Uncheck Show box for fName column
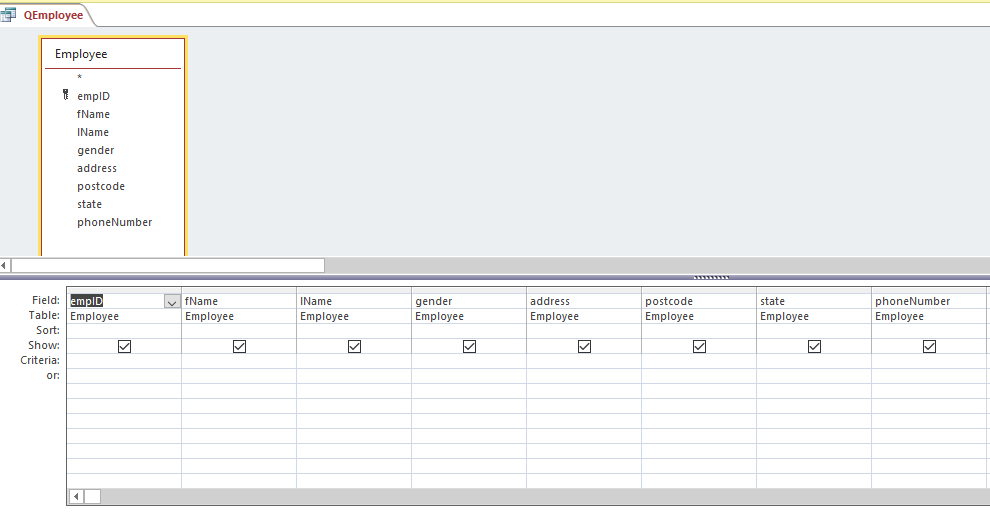 (239, 346)
